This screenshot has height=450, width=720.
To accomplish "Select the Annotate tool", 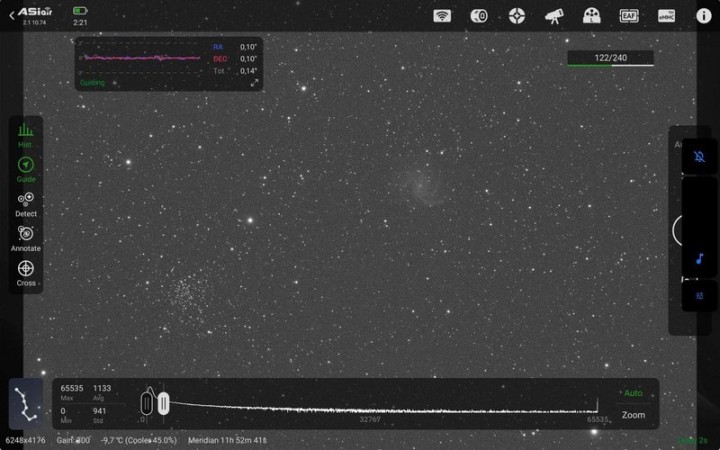I will point(26,237).
